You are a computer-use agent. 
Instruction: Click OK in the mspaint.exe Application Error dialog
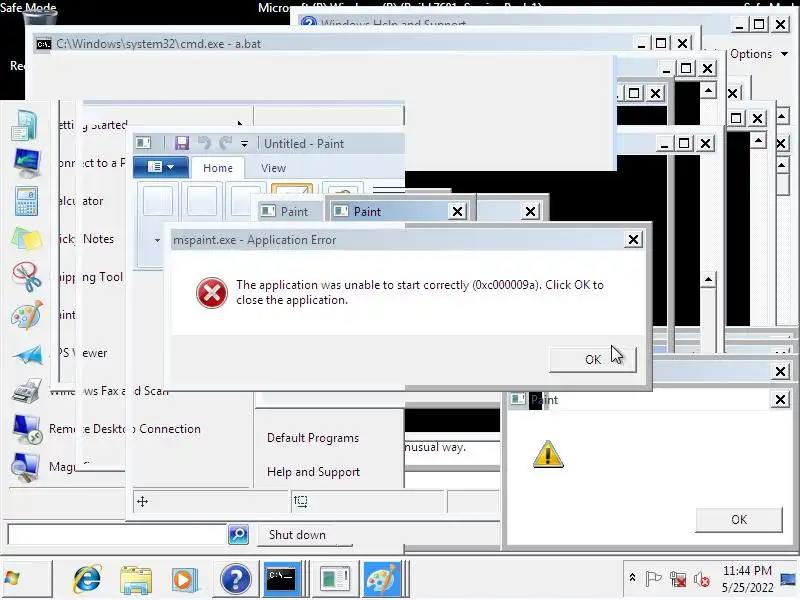coord(592,359)
